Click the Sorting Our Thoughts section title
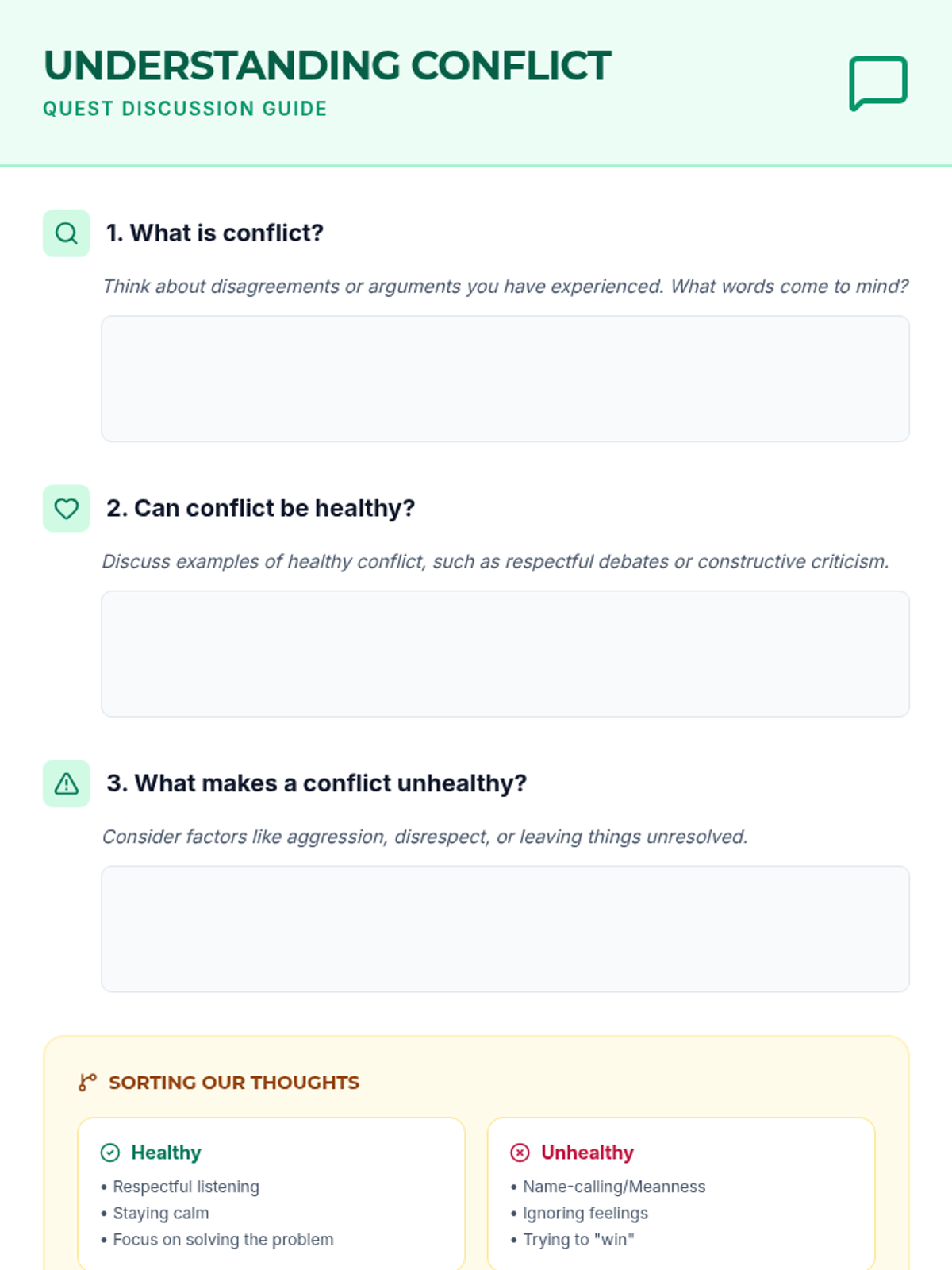The width and height of the screenshot is (952, 1270). click(x=233, y=1083)
